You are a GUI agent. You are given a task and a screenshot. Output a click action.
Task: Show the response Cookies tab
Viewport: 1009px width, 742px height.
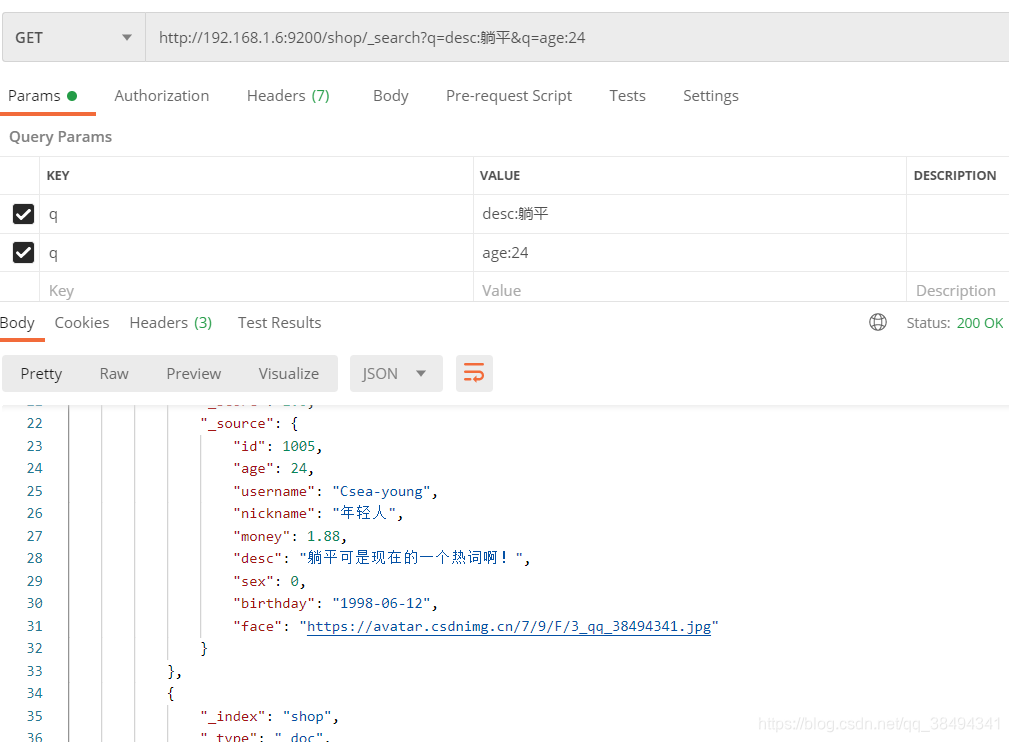tap(82, 322)
